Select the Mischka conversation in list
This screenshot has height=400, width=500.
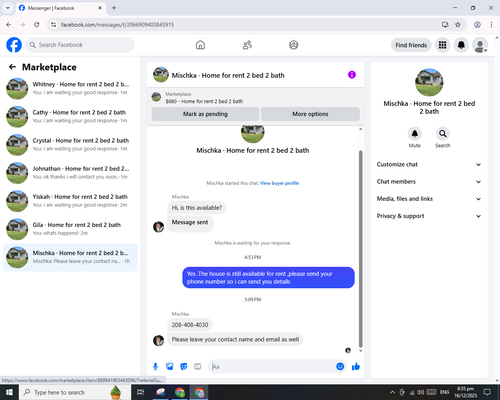click(x=70, y=257)
